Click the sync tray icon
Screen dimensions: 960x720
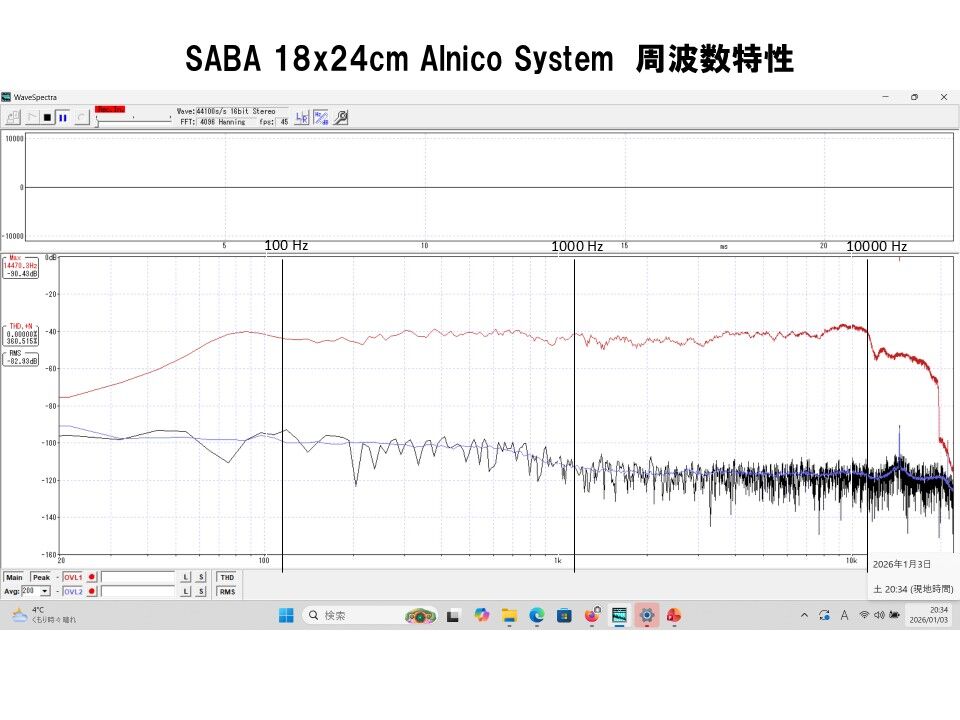[824, 615]
